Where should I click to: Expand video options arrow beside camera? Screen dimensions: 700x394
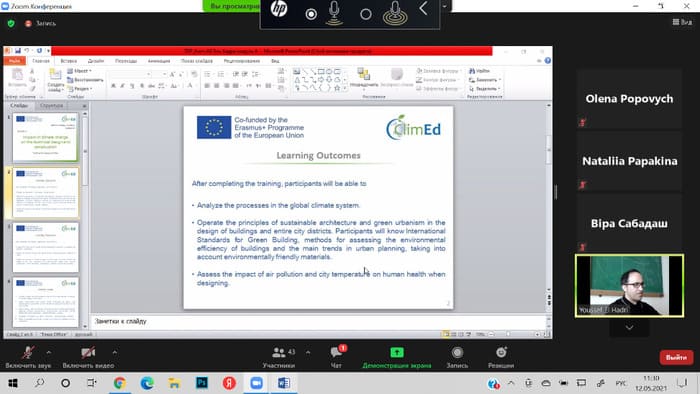click(x=115, y=353)
